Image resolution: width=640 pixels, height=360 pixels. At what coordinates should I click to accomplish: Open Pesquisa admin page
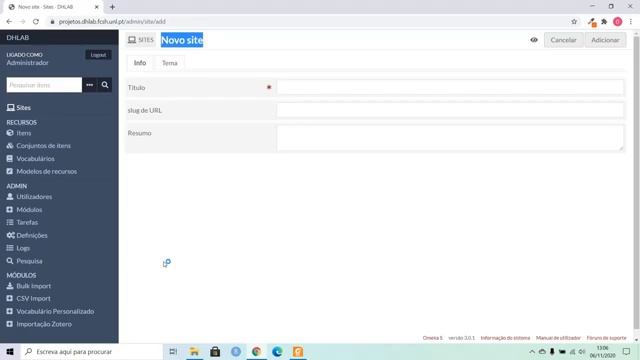24,261
